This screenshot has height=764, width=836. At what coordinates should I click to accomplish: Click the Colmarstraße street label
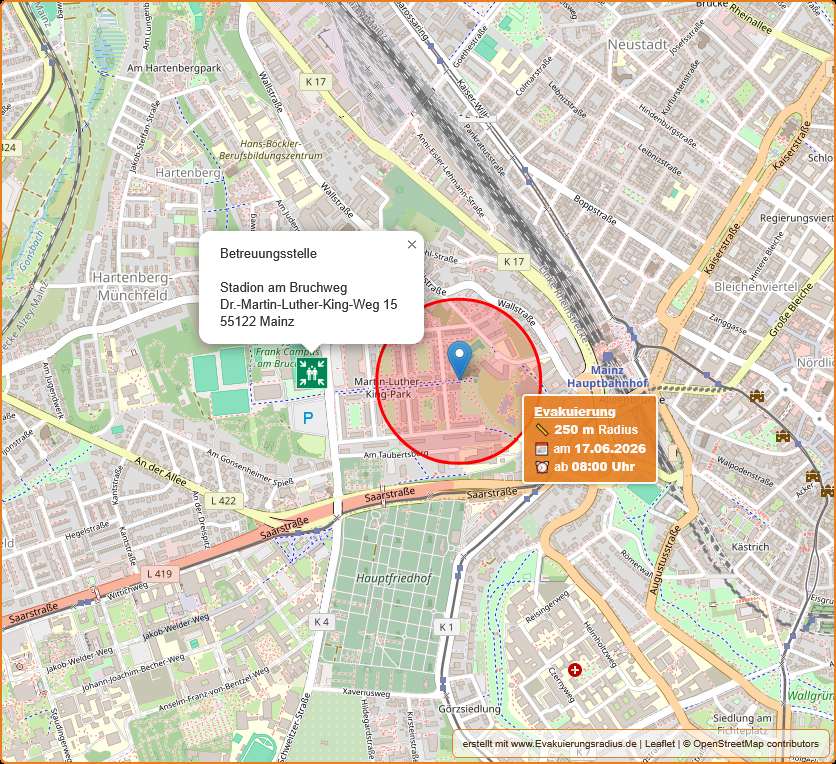click(534, 74)
